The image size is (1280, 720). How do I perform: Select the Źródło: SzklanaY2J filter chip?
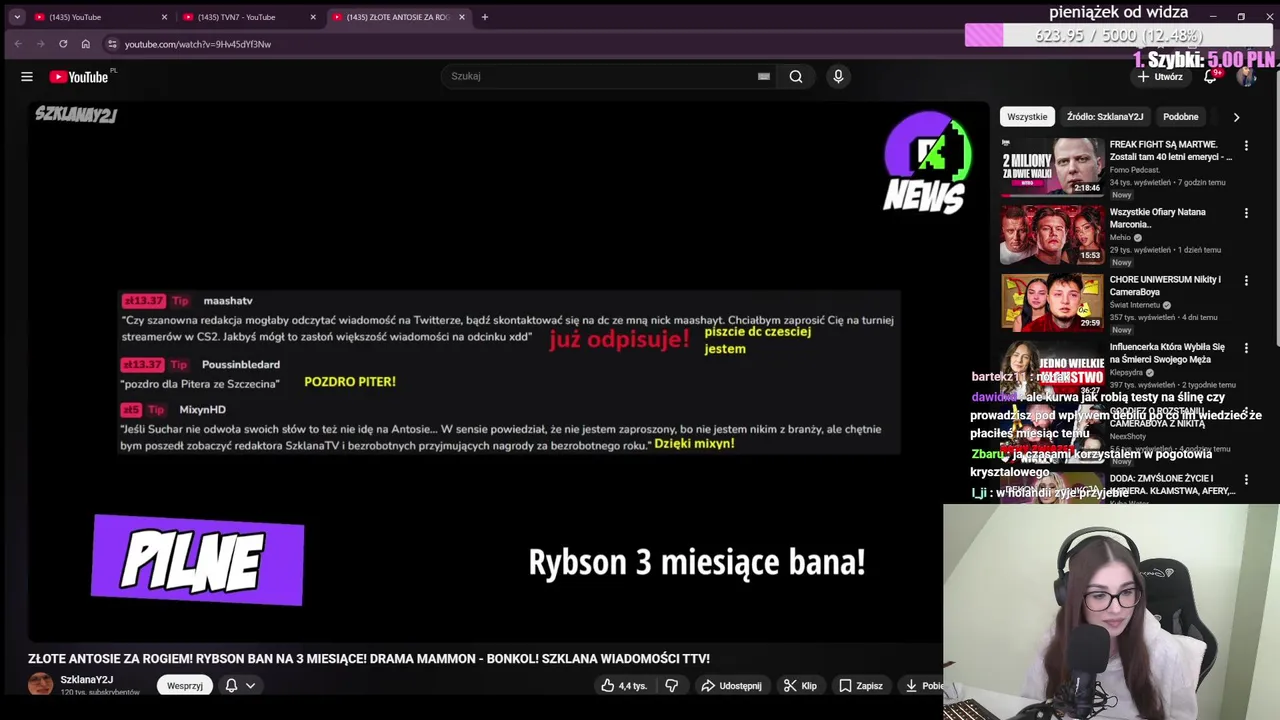coord(1105,117)
